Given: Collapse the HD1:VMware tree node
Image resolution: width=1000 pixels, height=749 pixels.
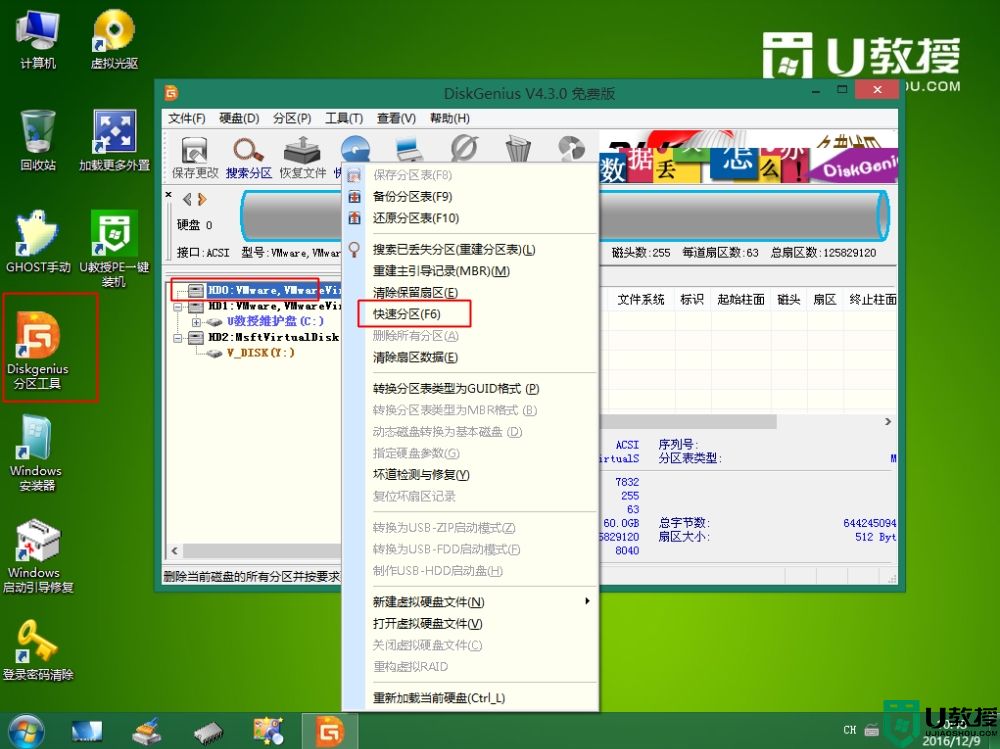Looking at the screenshot, I should tap(178, 307).
